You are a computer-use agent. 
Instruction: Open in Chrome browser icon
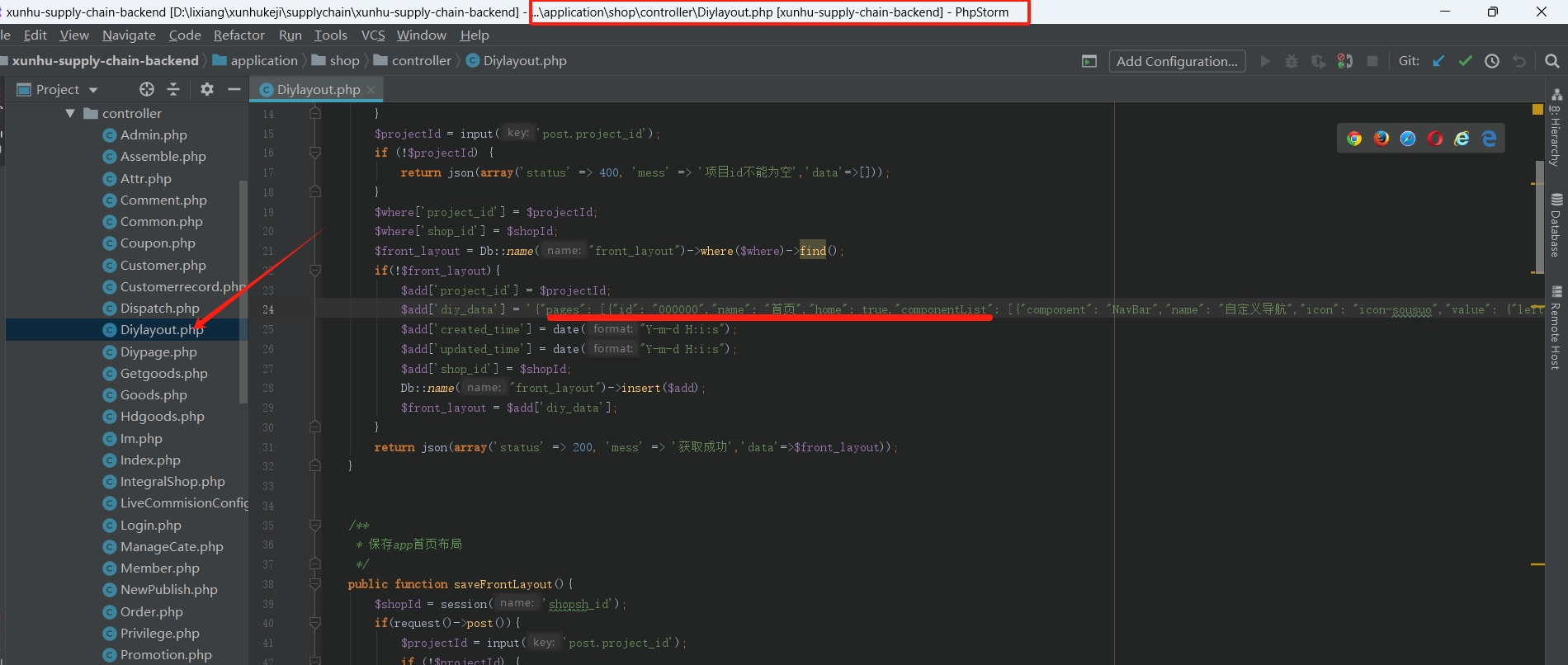pyautogui.click(x=1354, y=139)
